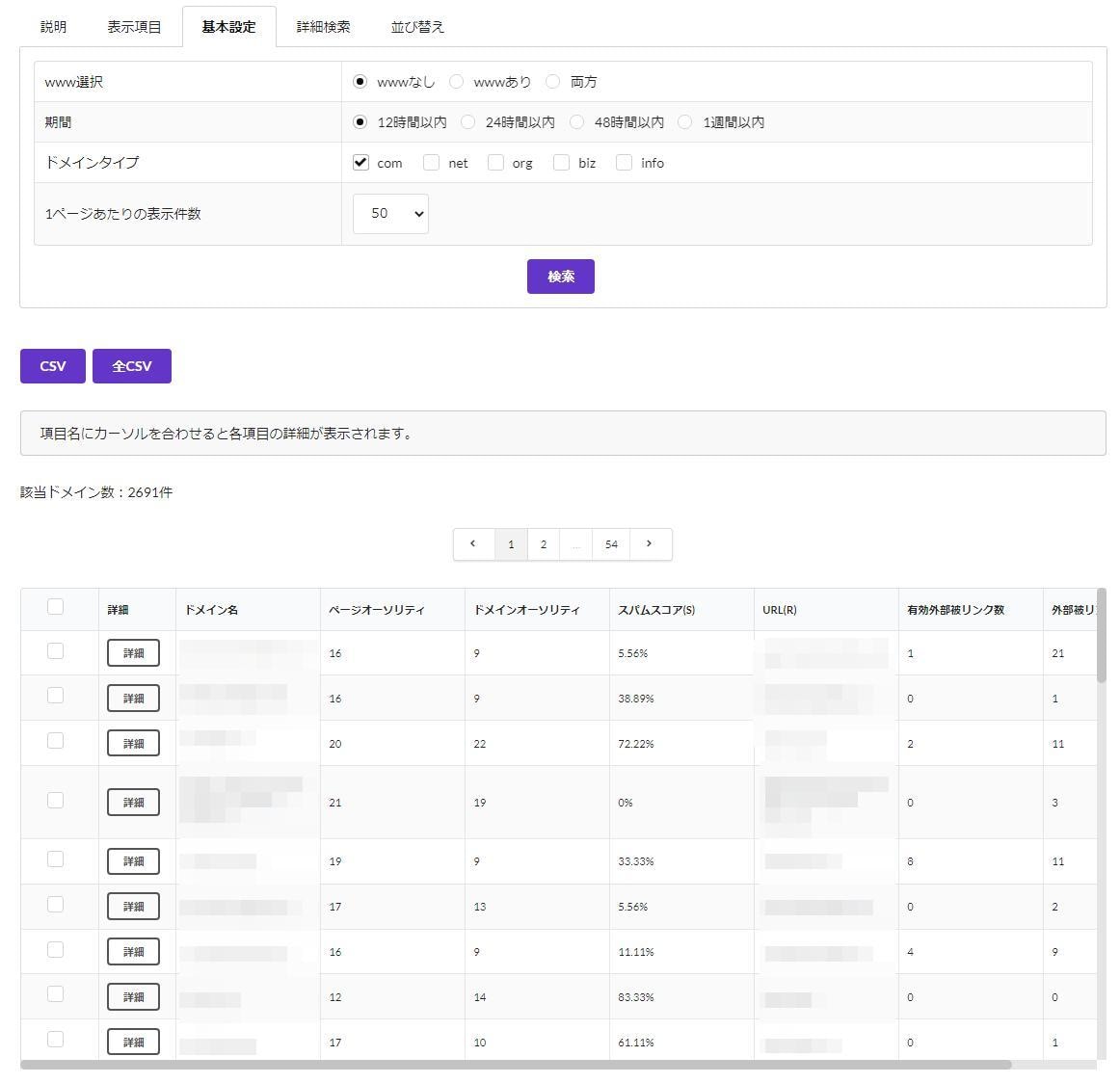Check the row with spam score 72.22%
The image size is (1120, 1083).
55,741
